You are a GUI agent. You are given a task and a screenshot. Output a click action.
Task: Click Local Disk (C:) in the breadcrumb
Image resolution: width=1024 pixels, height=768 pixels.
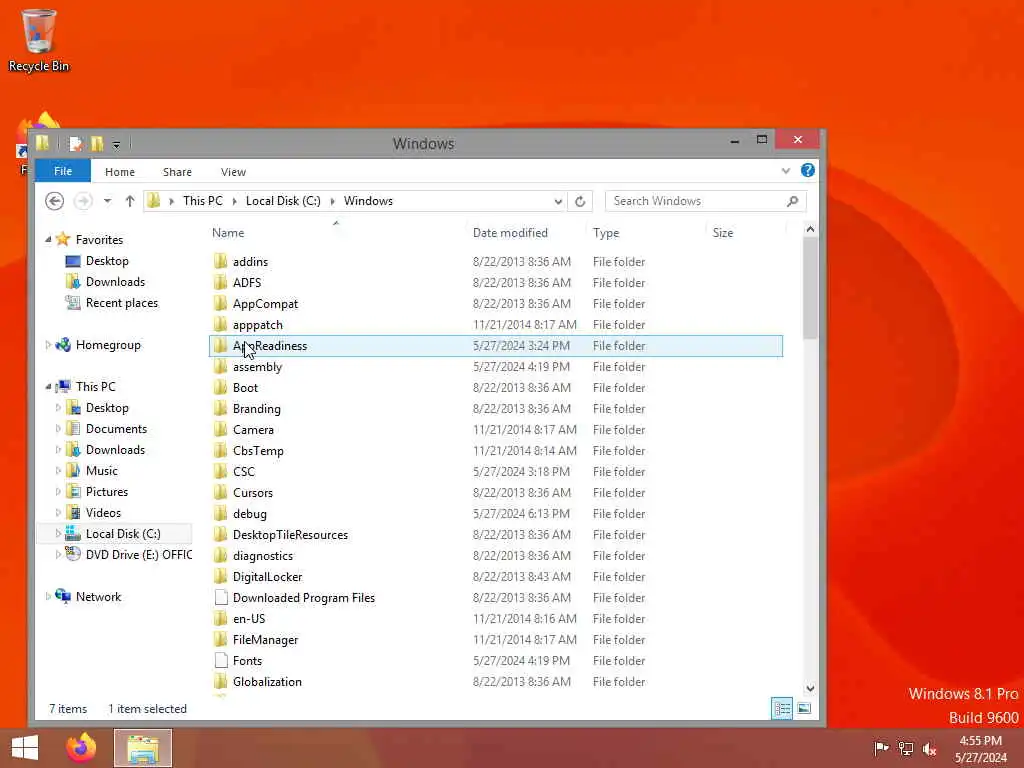[x=283, y=201]
